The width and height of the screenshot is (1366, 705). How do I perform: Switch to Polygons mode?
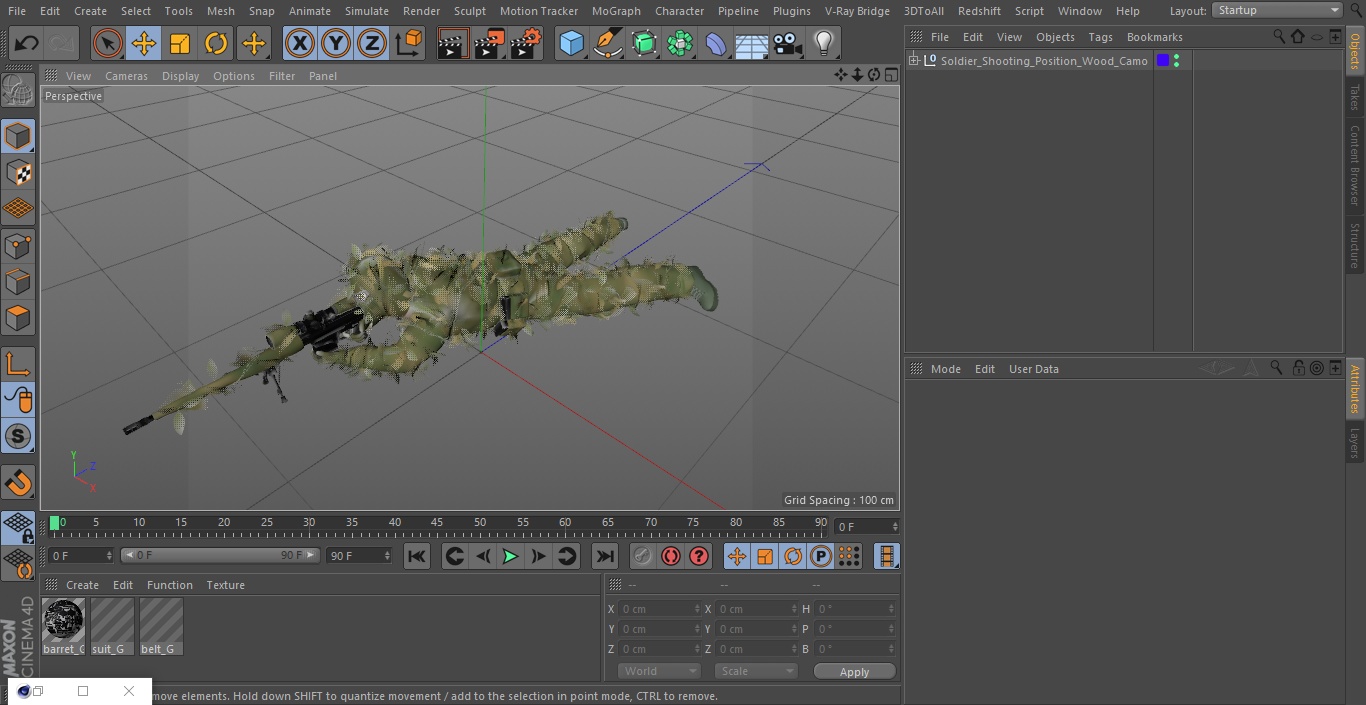(x=18, y=318)
